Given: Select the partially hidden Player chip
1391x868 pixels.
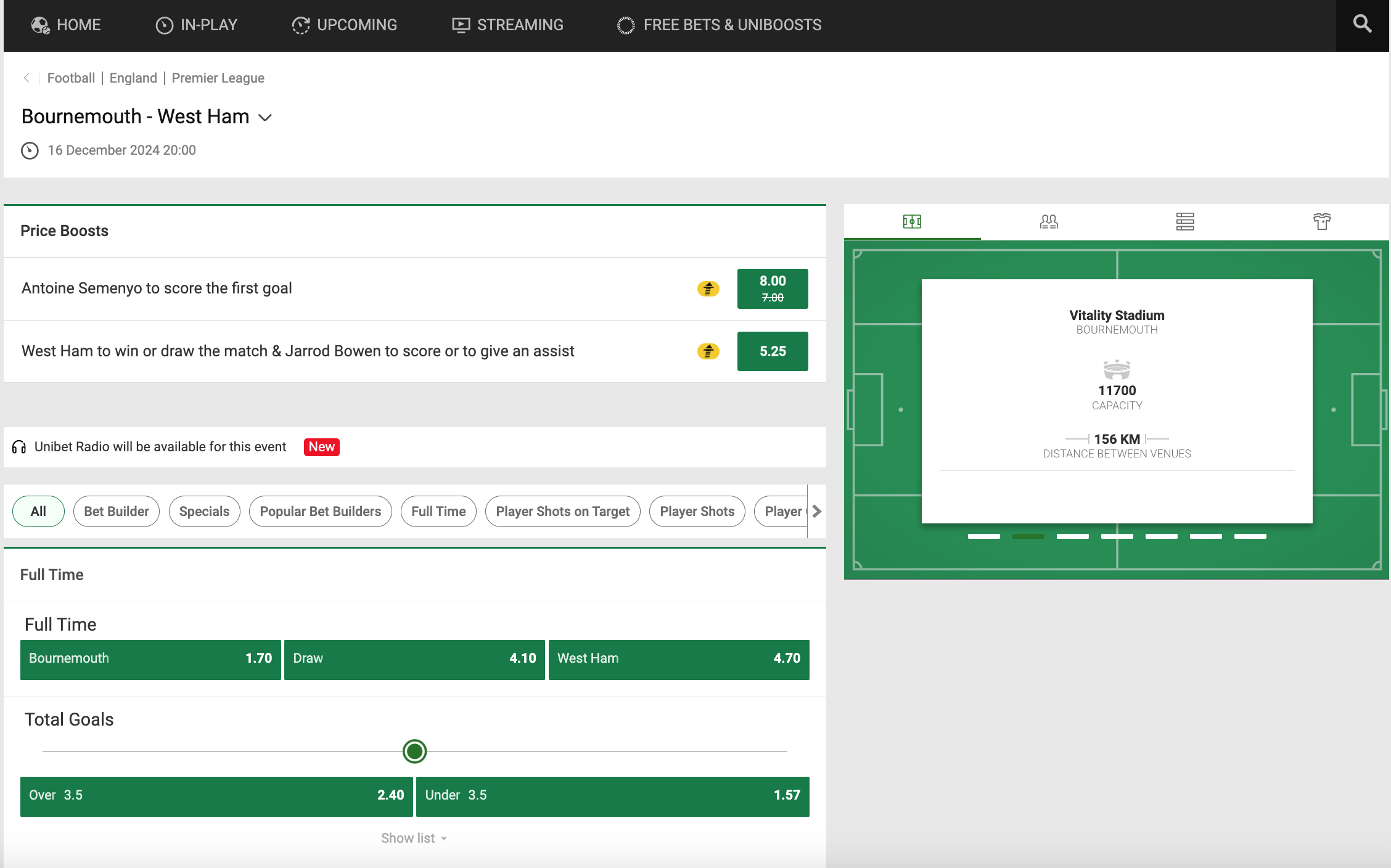Looking at the screenshot, I should tap(781, 511).
